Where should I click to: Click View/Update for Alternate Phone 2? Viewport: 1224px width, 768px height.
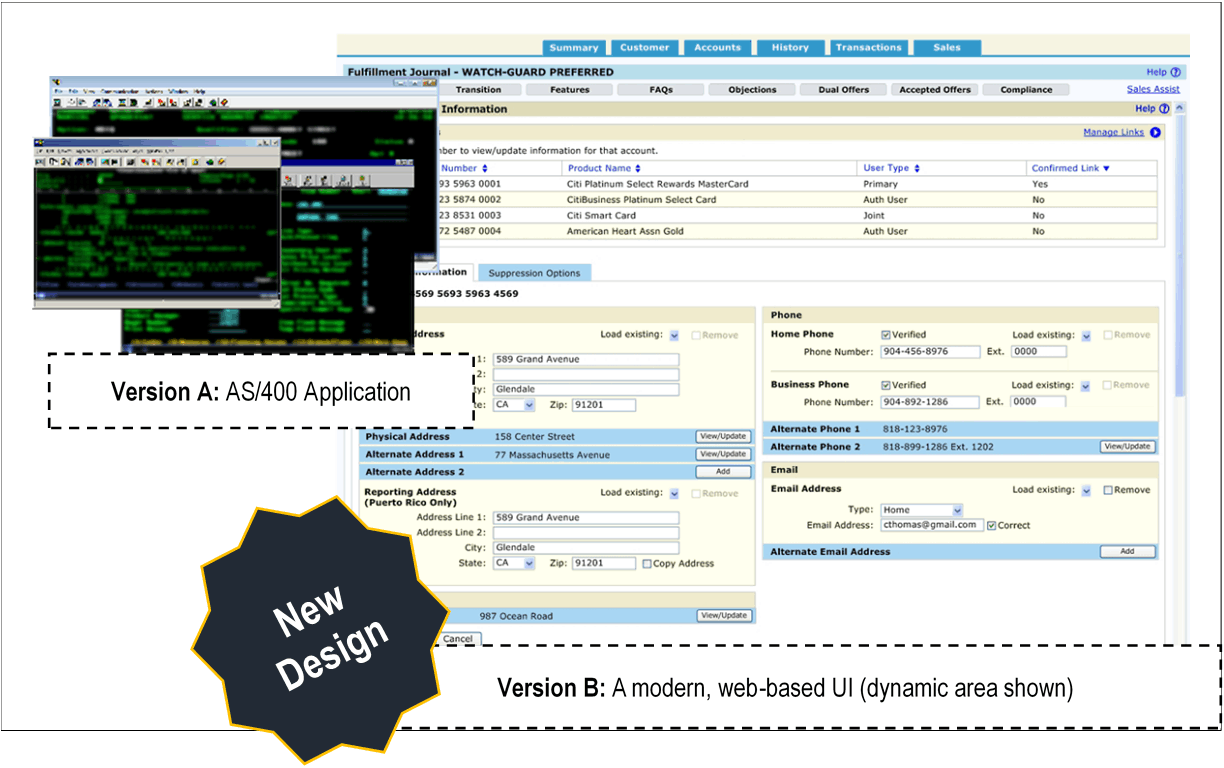[1128, 447]
